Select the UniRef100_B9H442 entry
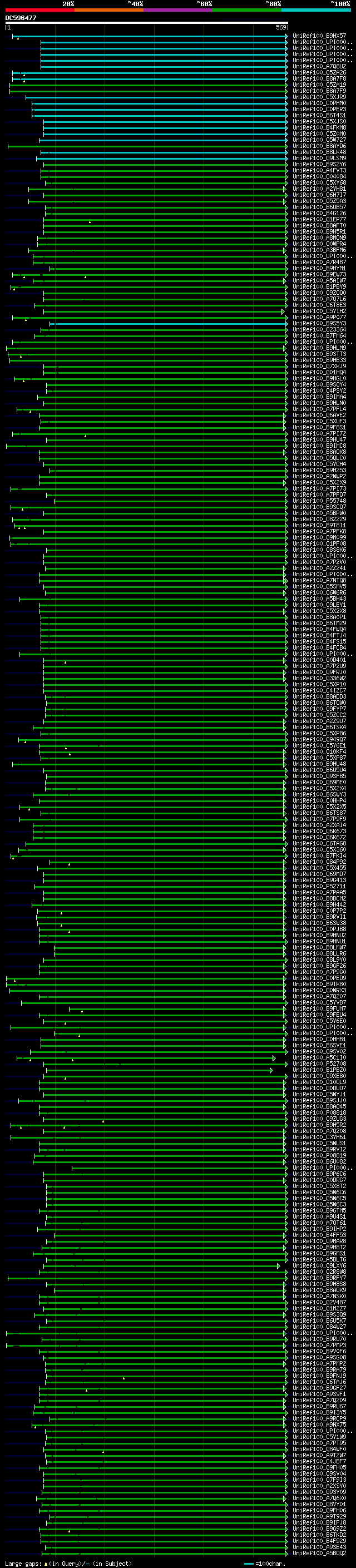Screen dimensions: 356x1568 pos(319,904)
